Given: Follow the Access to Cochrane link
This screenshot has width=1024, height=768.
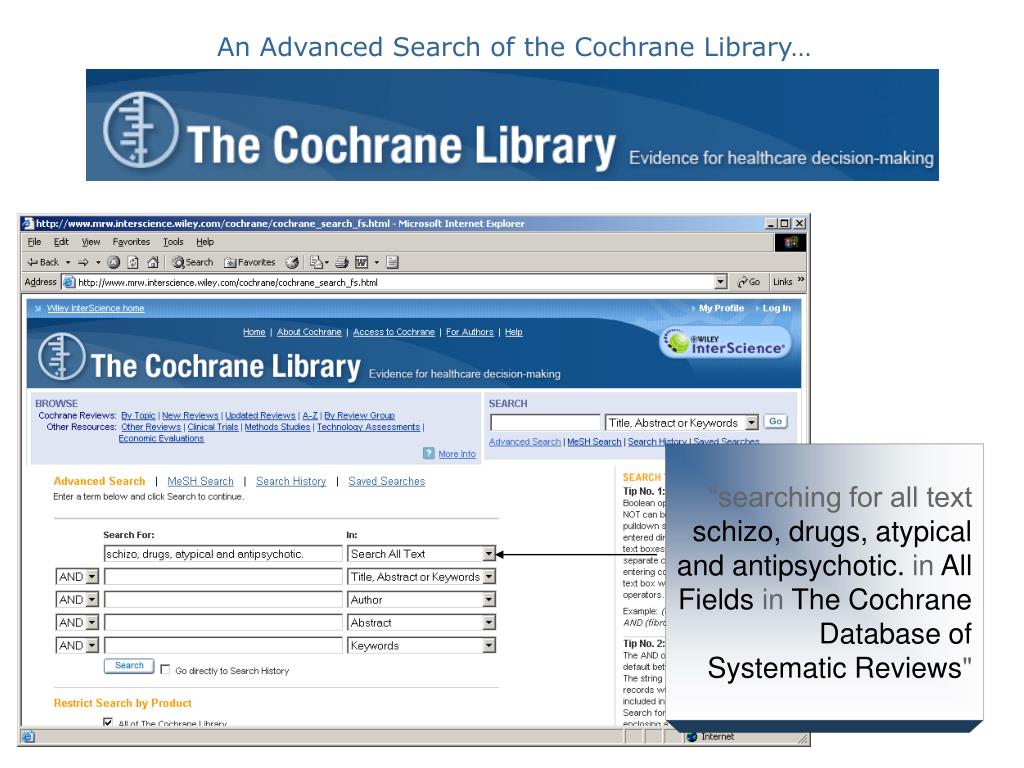Looking at the screenshot, I should (394, 332).
